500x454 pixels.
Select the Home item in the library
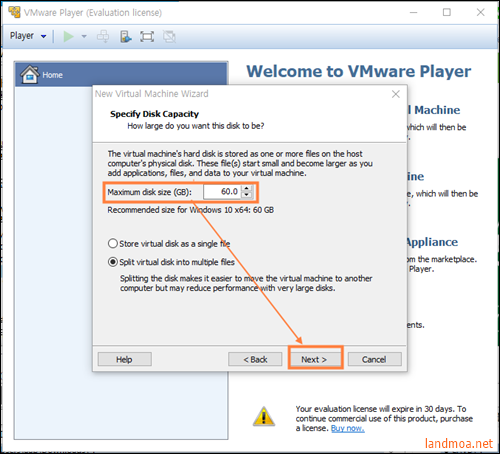coord(121,75)
